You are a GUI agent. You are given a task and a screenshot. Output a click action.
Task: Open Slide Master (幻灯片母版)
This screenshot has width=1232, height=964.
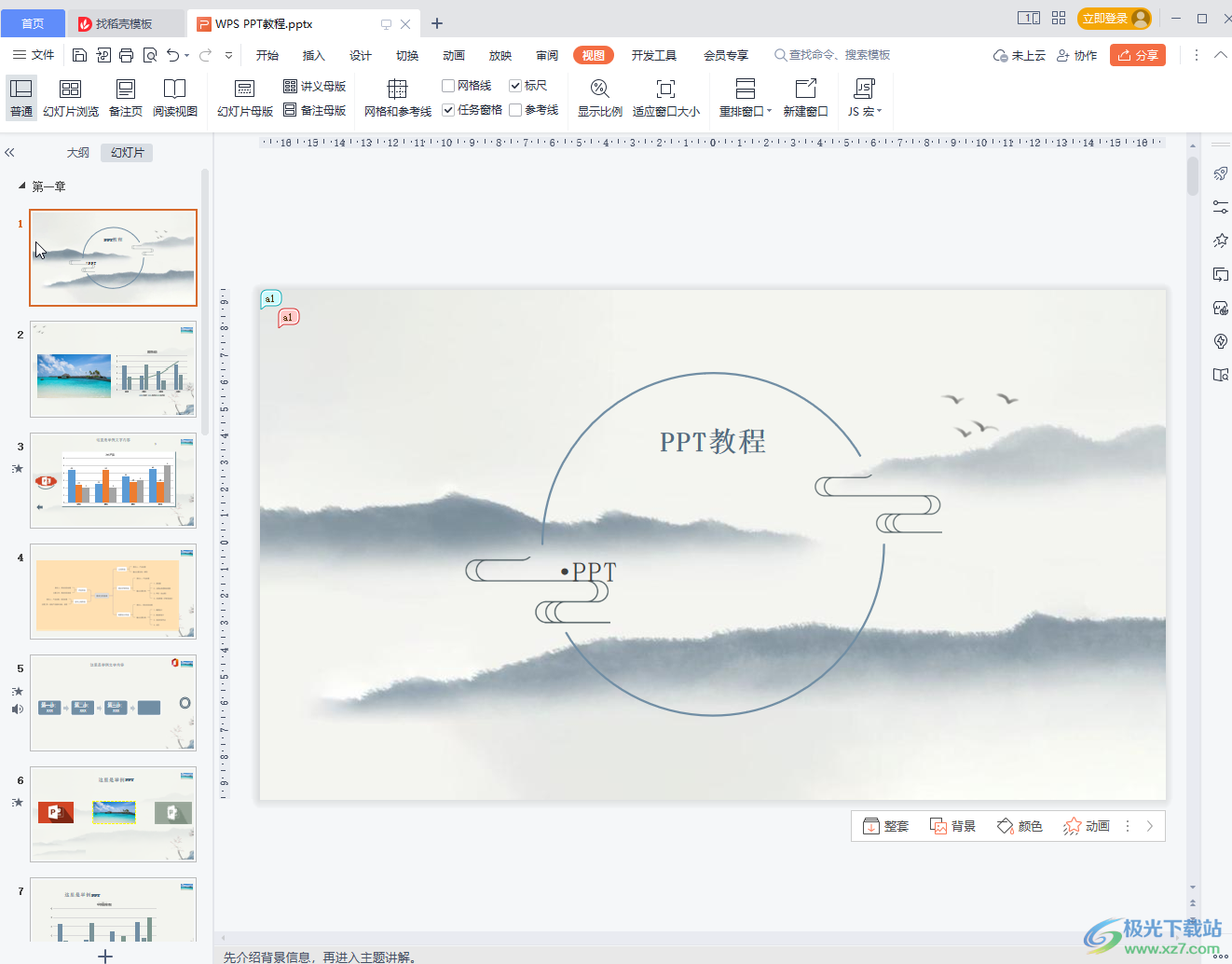245,98
